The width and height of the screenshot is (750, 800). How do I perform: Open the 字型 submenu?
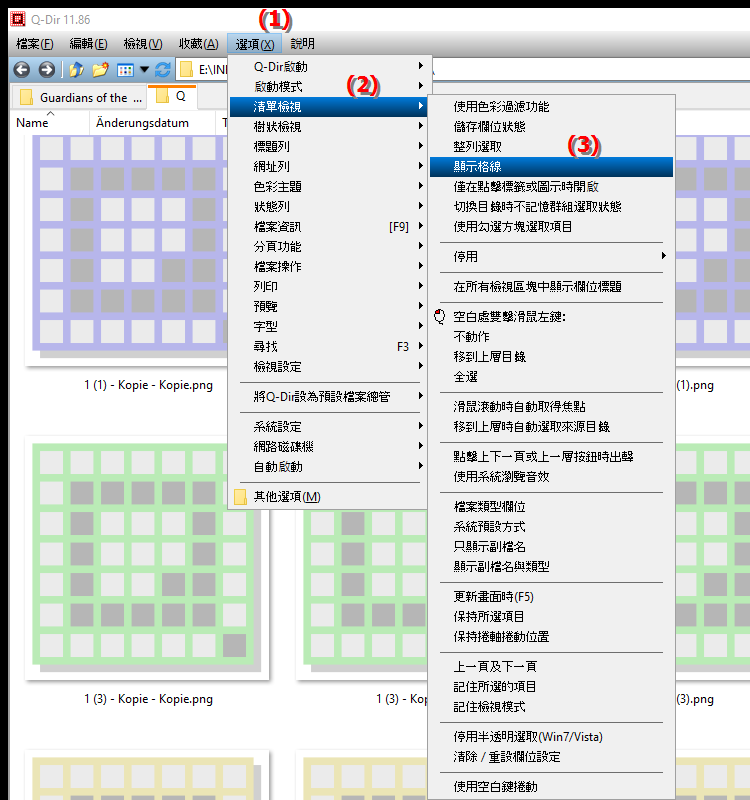(328, 326)
